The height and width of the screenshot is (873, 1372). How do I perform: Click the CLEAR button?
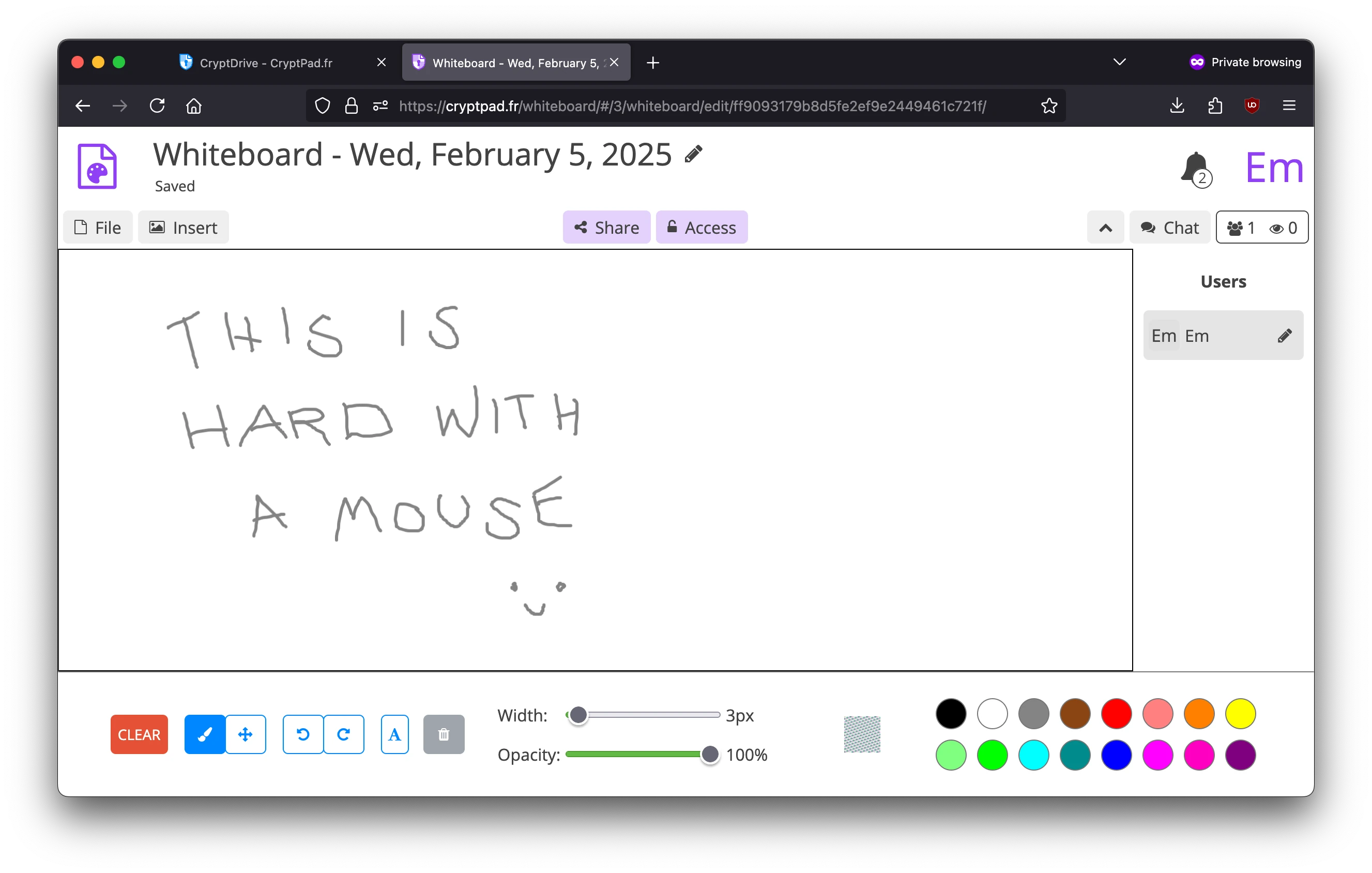coord(139,734)
